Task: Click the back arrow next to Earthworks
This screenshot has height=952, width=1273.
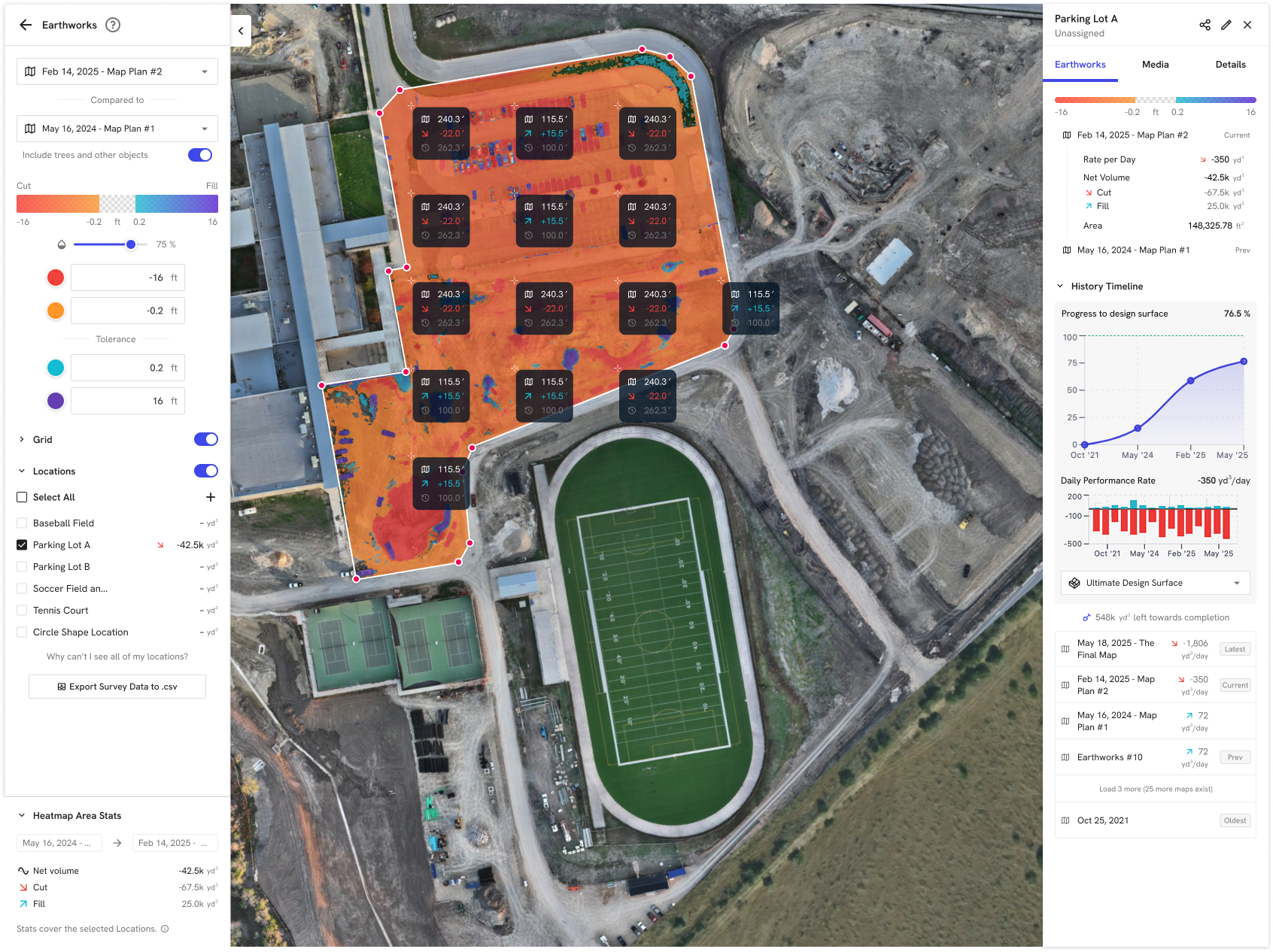Action: point(26,25)
